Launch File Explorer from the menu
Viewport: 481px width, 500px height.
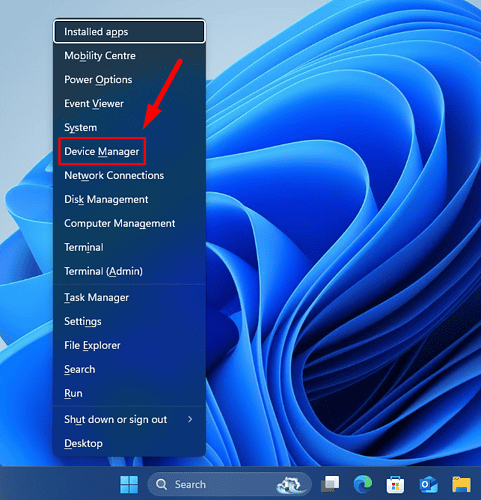(129, 345)
